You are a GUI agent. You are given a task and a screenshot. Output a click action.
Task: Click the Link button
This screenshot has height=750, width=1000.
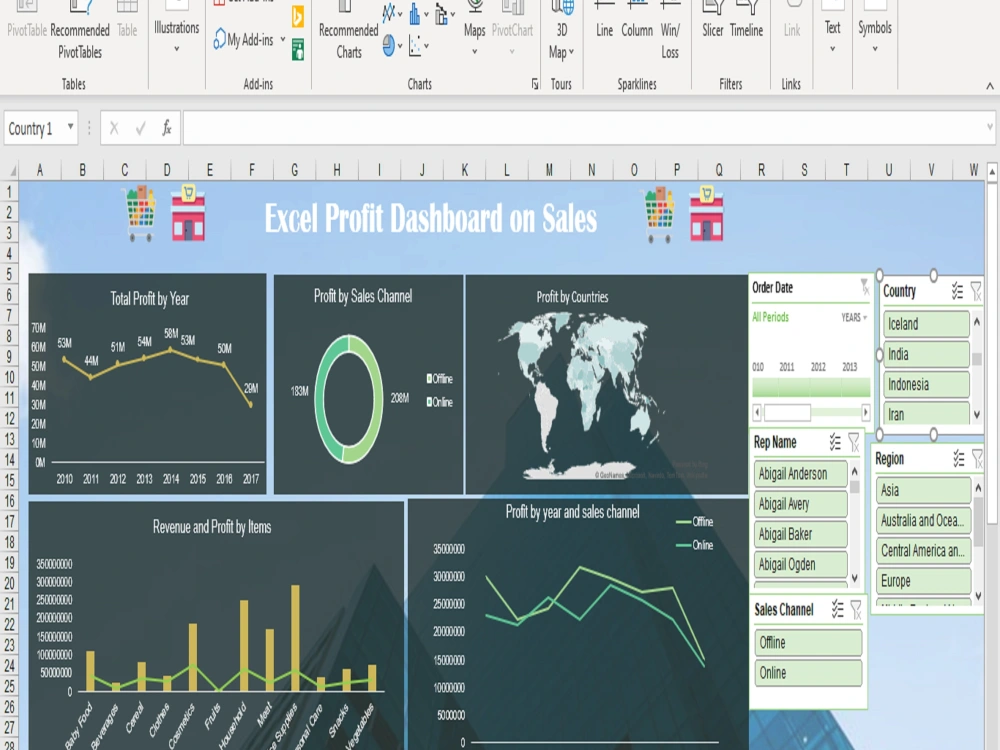[791, 20]
